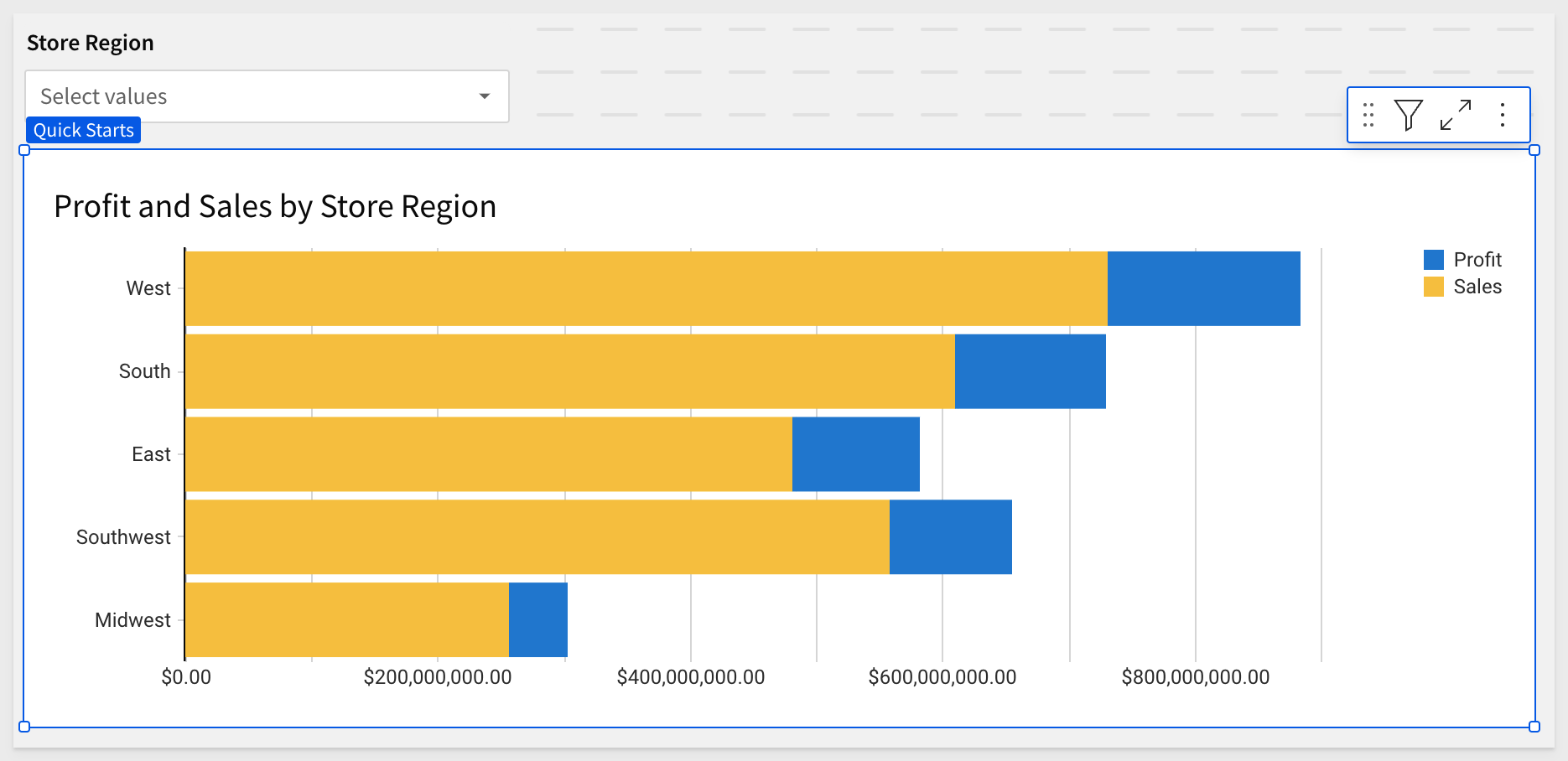Click the bottom-right resize handle of chart

1534,727
